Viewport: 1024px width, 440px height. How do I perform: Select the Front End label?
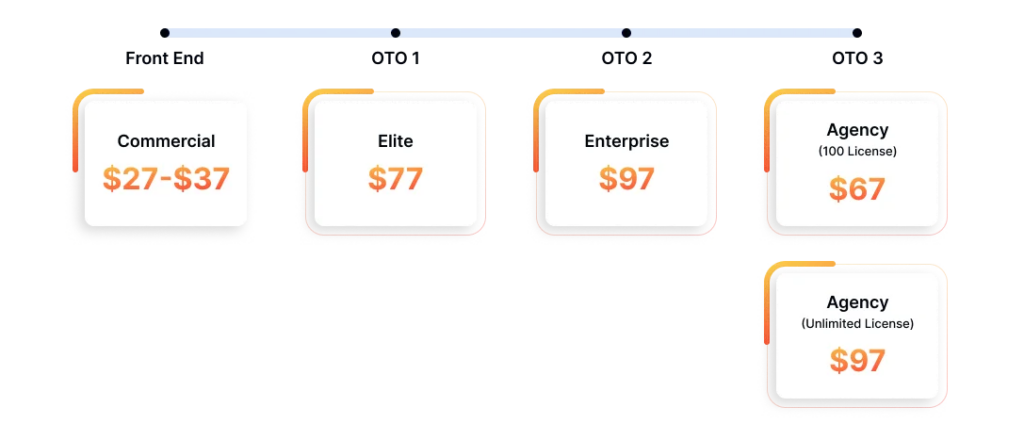pyautogui.click(x=165, y=58)
